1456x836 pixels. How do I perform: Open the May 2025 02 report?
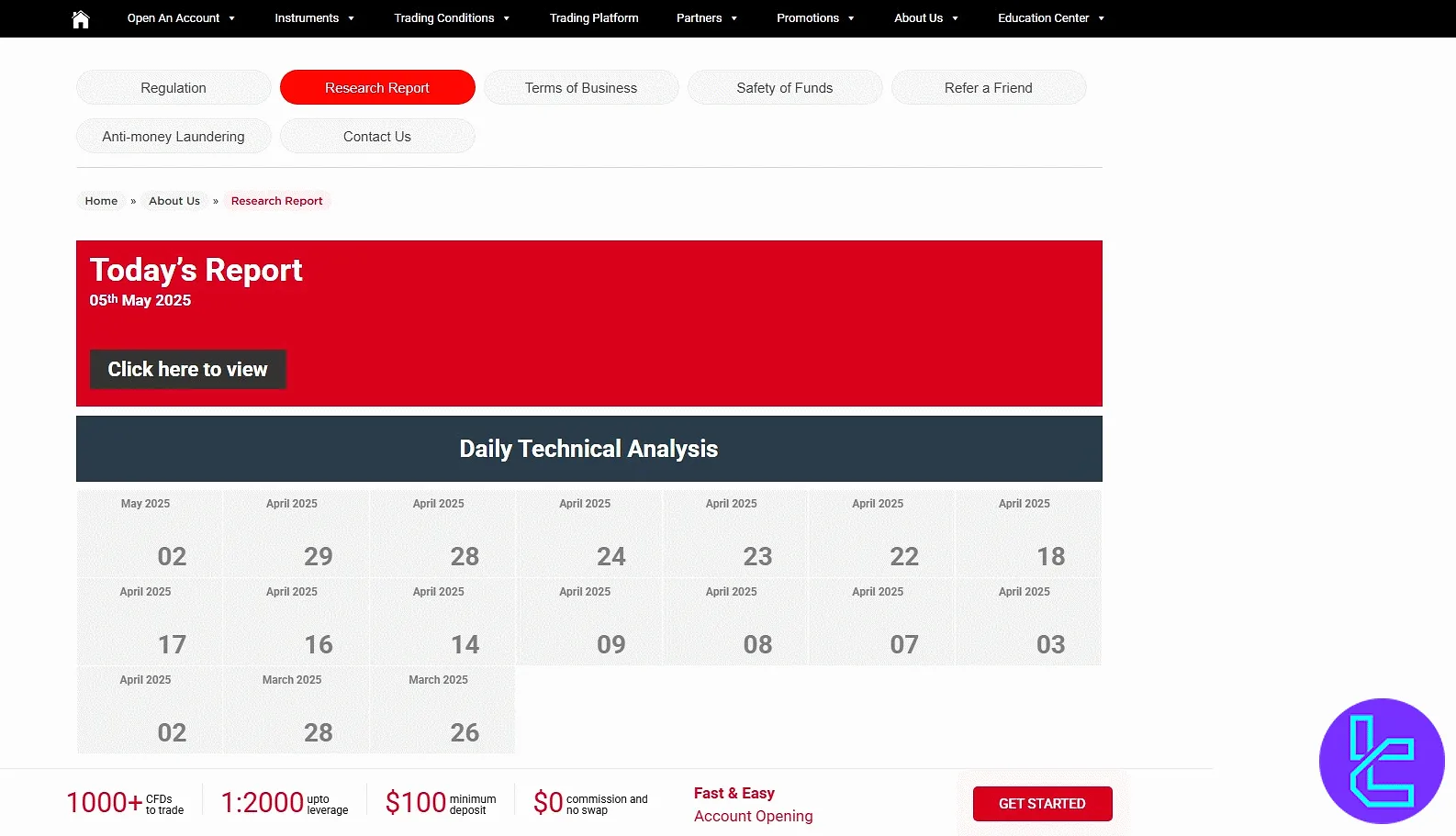pyautogui.click(x=149, y=533)
